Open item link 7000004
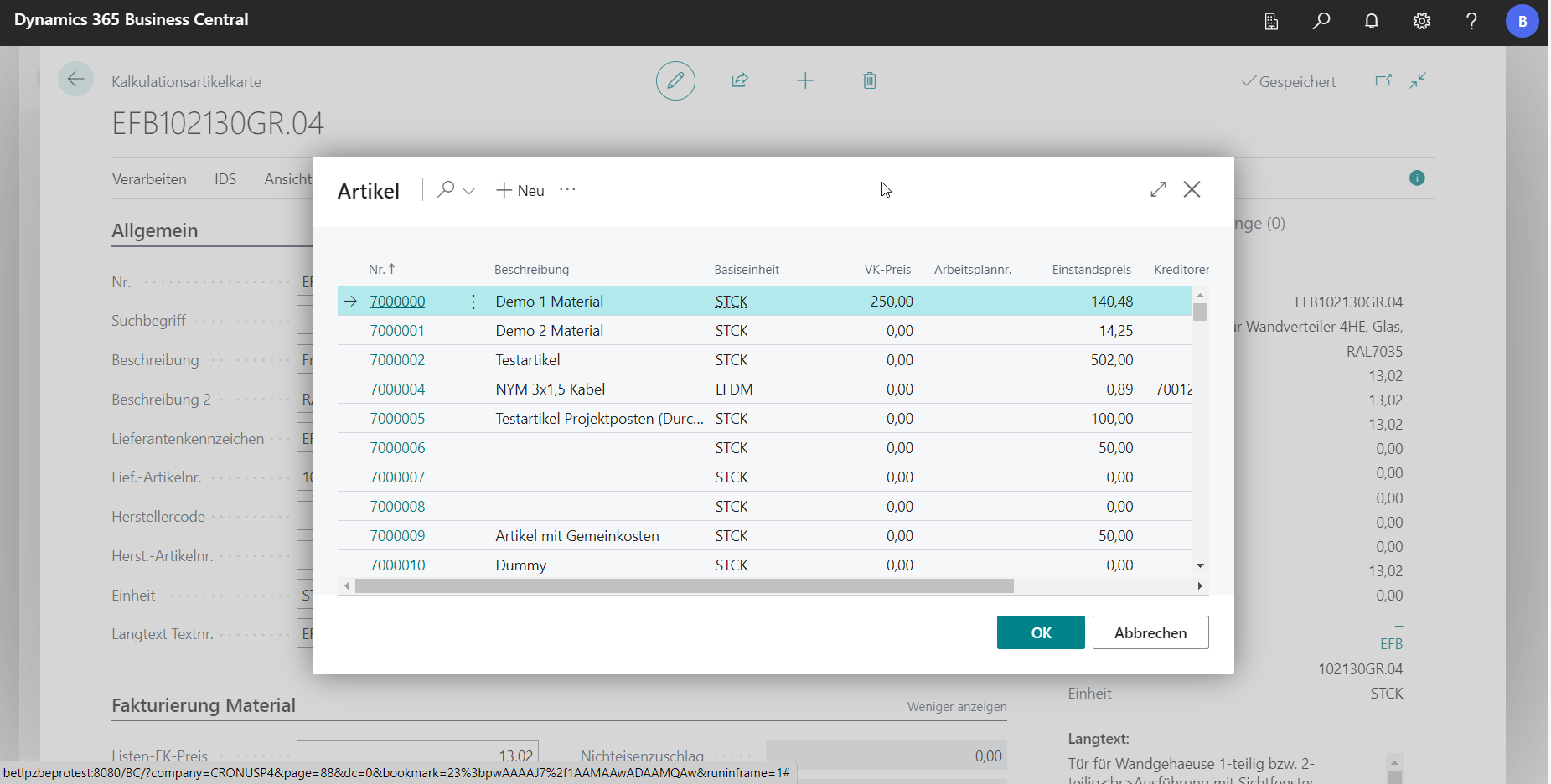Viewport: 1551px width, 784px height. (397, 389)
